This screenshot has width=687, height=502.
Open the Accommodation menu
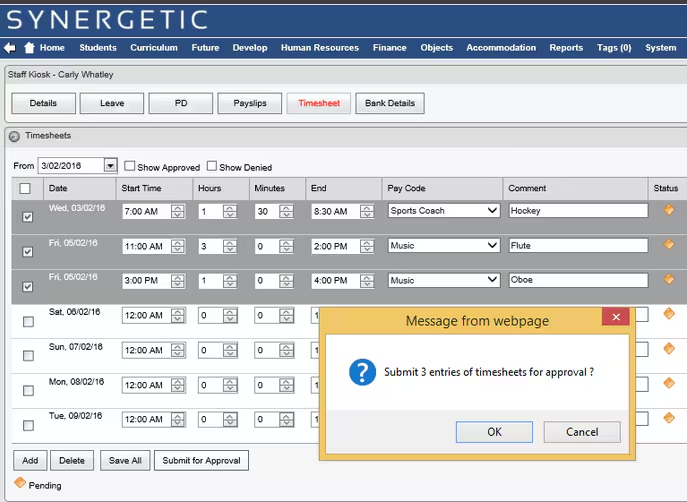501,48
